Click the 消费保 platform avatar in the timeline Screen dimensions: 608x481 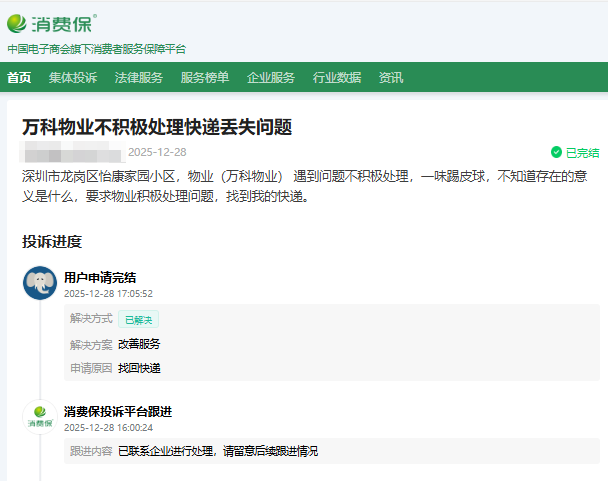[x=40, y=416]
